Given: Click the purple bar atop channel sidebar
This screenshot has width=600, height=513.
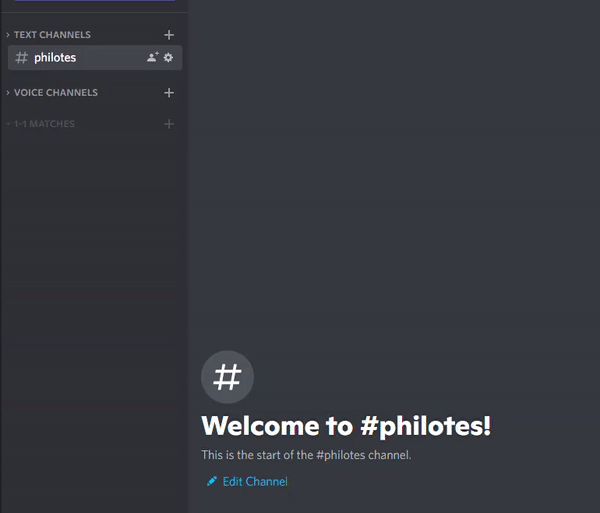Looking at the screenshot, I should point(95,0).
